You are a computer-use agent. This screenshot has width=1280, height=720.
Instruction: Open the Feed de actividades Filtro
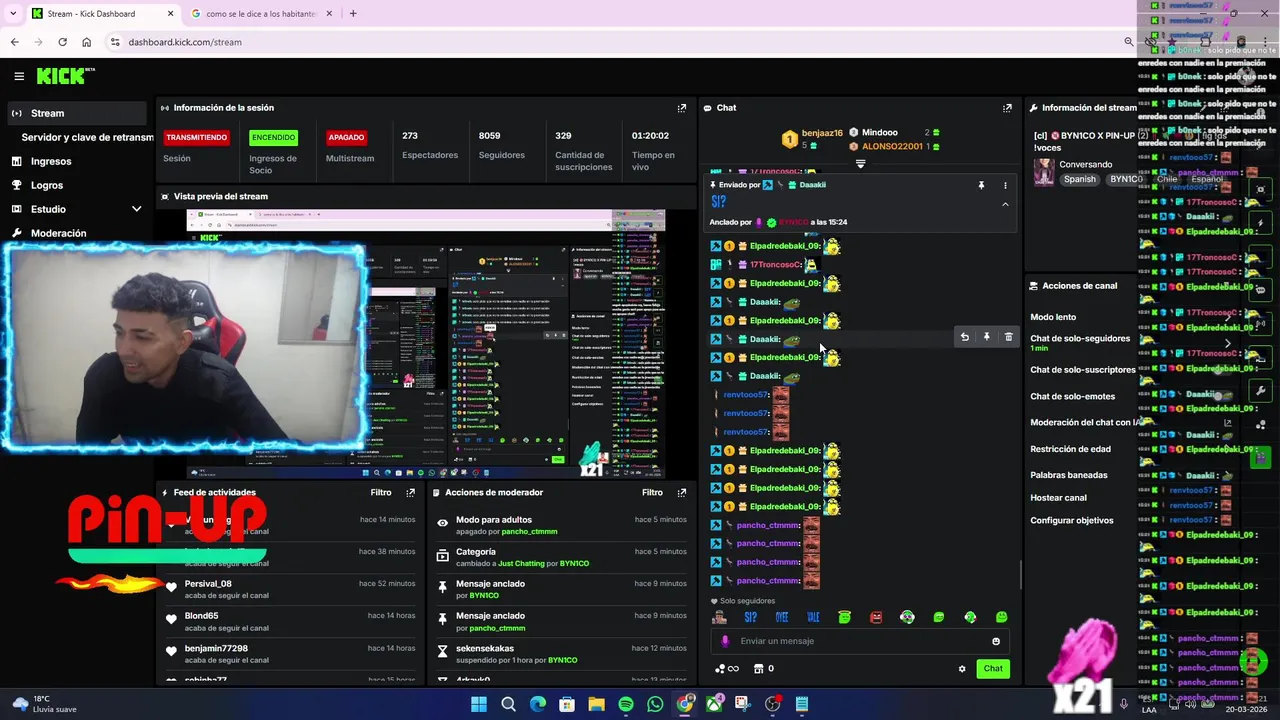click(380, 493)
